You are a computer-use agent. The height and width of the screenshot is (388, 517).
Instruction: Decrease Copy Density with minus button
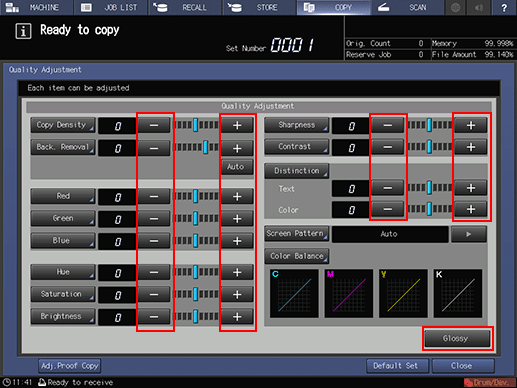click(x=154, y=125)
